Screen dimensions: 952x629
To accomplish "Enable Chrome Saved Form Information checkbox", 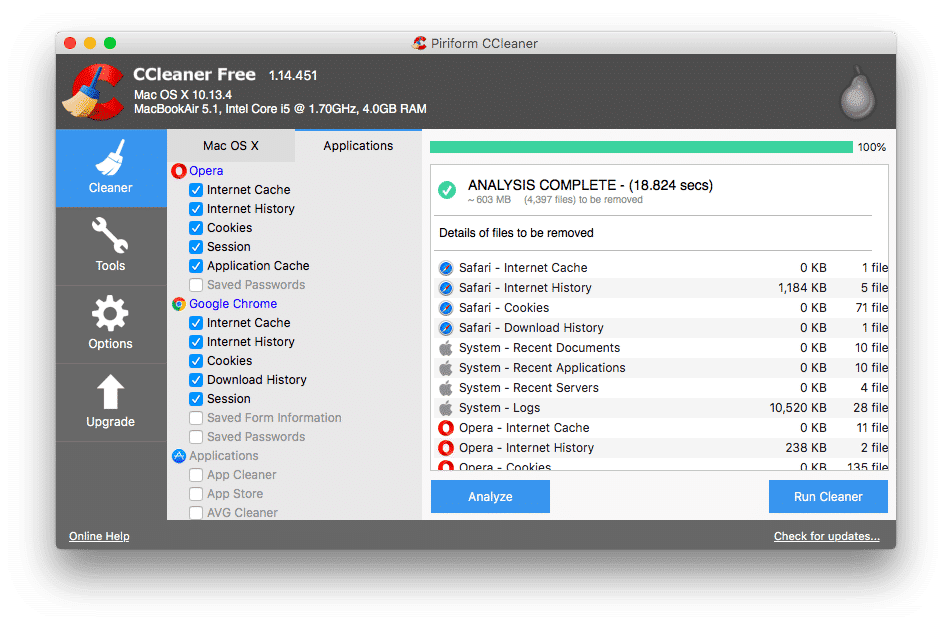I will point(196,418).
